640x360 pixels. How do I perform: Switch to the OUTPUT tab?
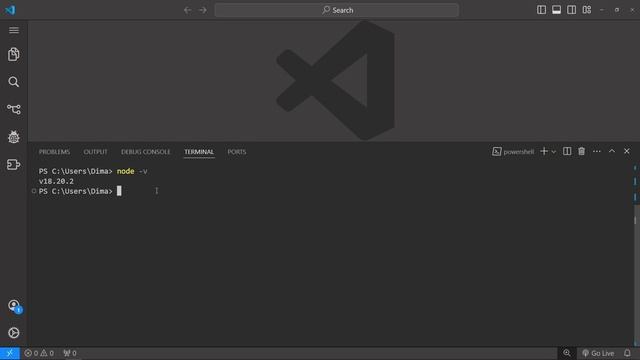click(96, 152)
